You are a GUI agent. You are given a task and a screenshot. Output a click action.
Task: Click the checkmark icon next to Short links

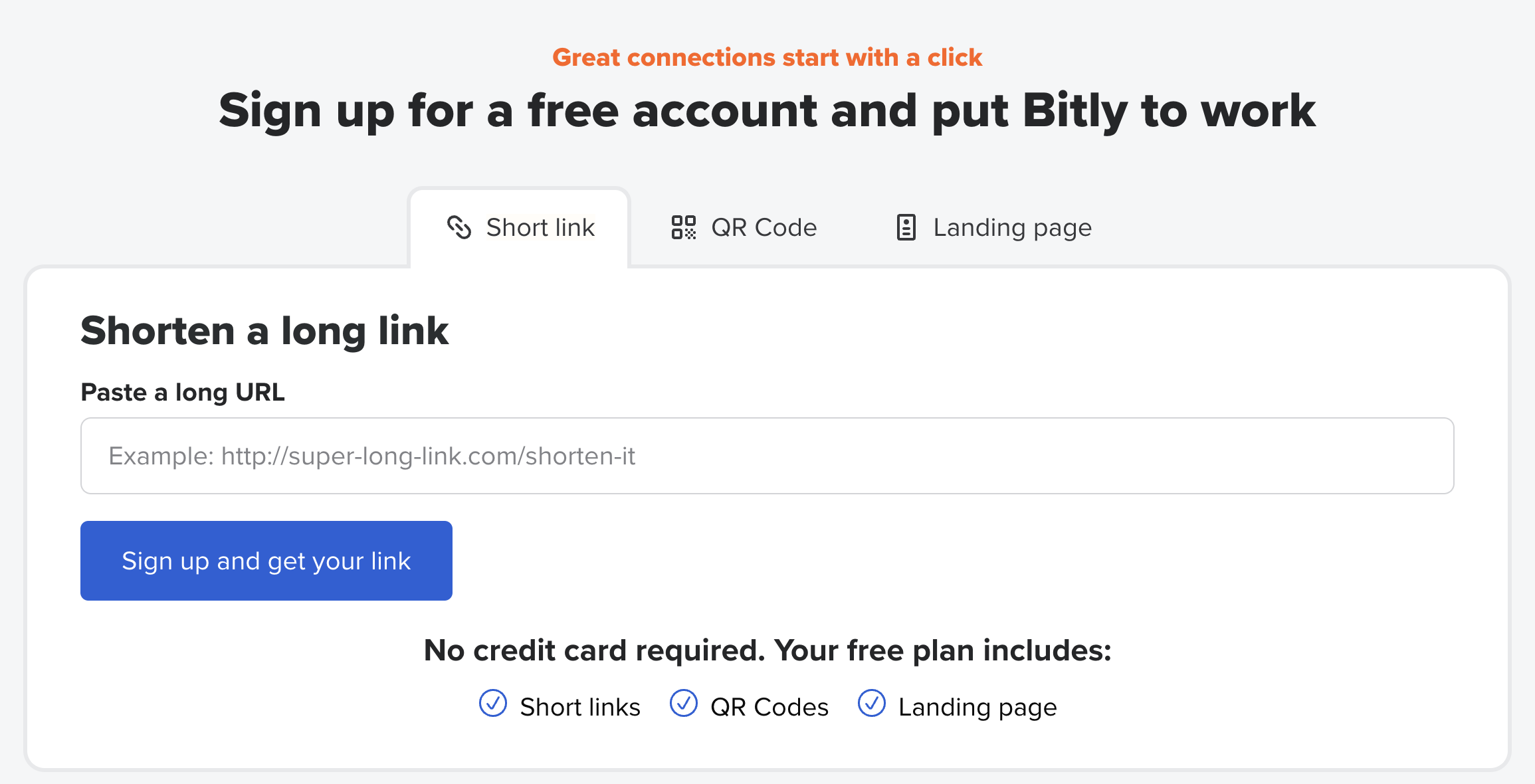pos(492,704)
